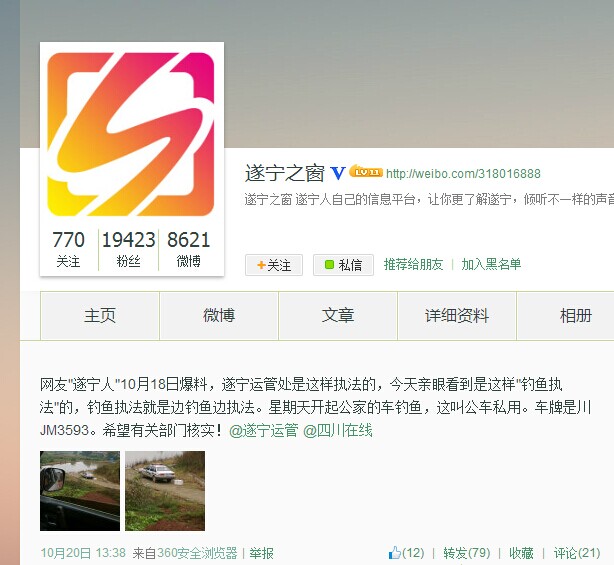614x565 pixels.
Task: Send a private message via 私信
Action: click(343, 265)
